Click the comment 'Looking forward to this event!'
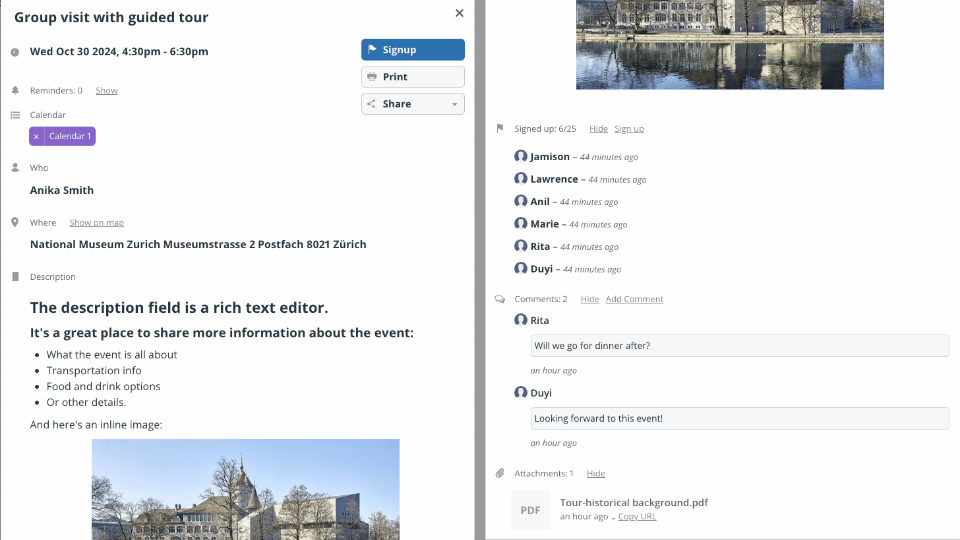Image resolution: width=960 pixels, height=540 pixels. [740, 419]
